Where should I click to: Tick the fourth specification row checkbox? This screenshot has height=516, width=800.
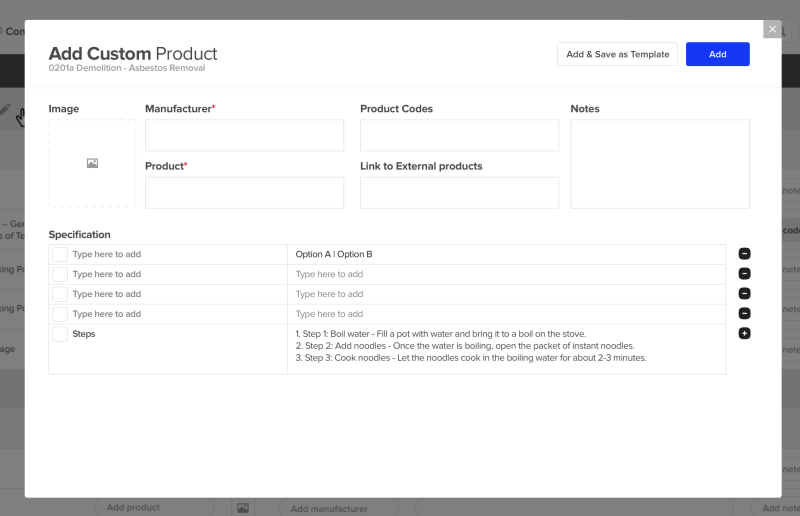pyautogui.click(x=60, y=314)
